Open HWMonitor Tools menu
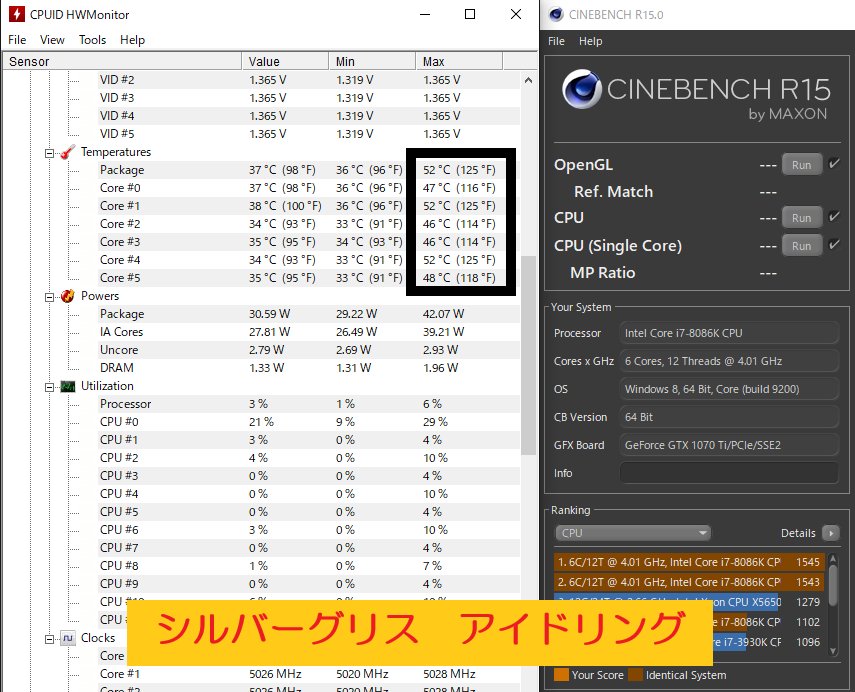 [x=92, y=40]
